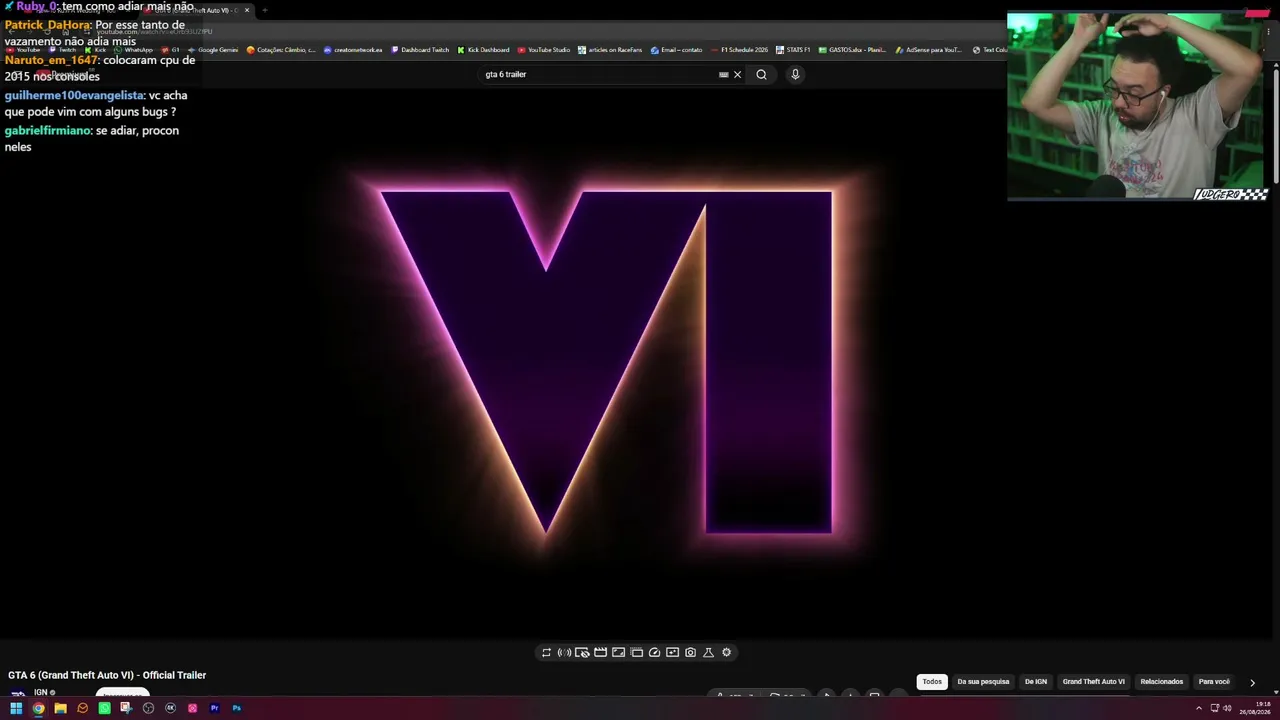Click the YouTube search magnifier button
1280x720 pixels.
point(761,74)
